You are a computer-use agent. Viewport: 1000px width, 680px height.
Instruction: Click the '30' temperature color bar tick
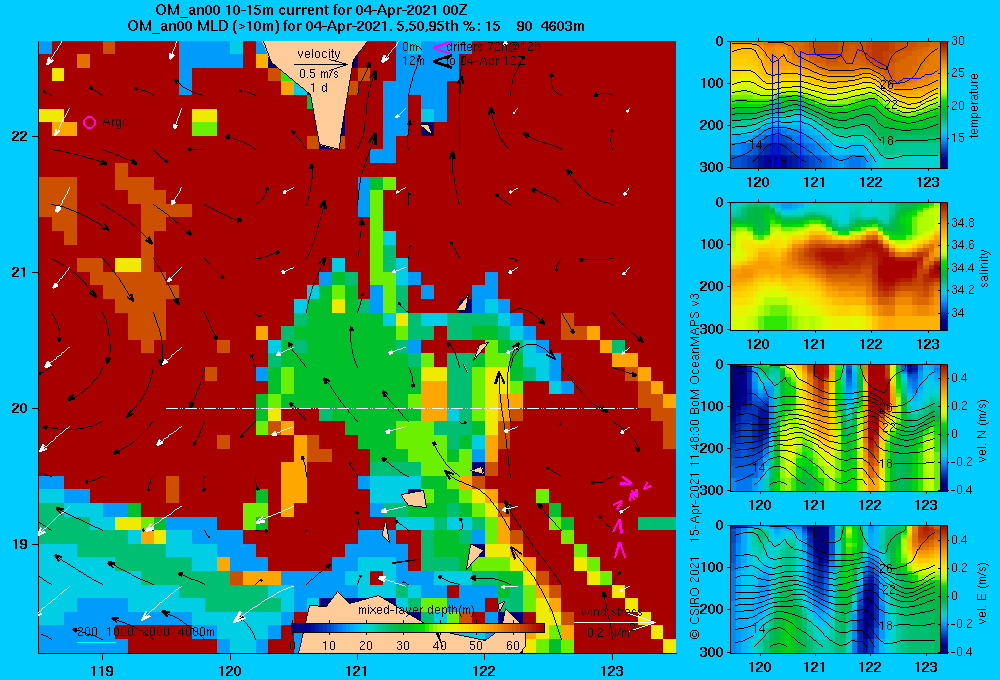(958, 40)
